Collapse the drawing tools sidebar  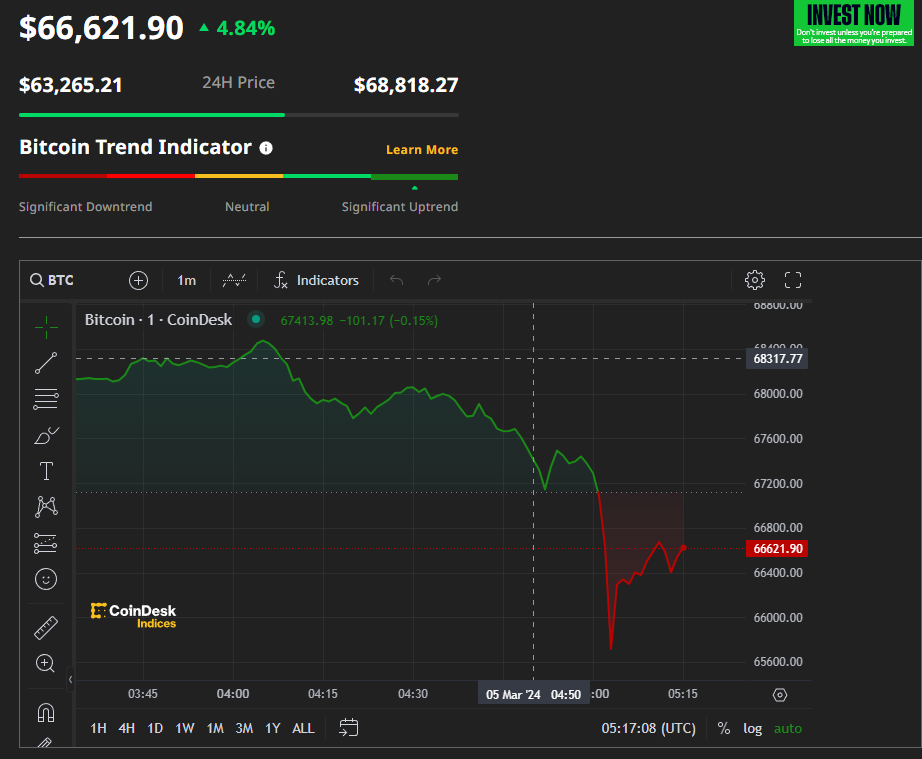pos(70,678)
